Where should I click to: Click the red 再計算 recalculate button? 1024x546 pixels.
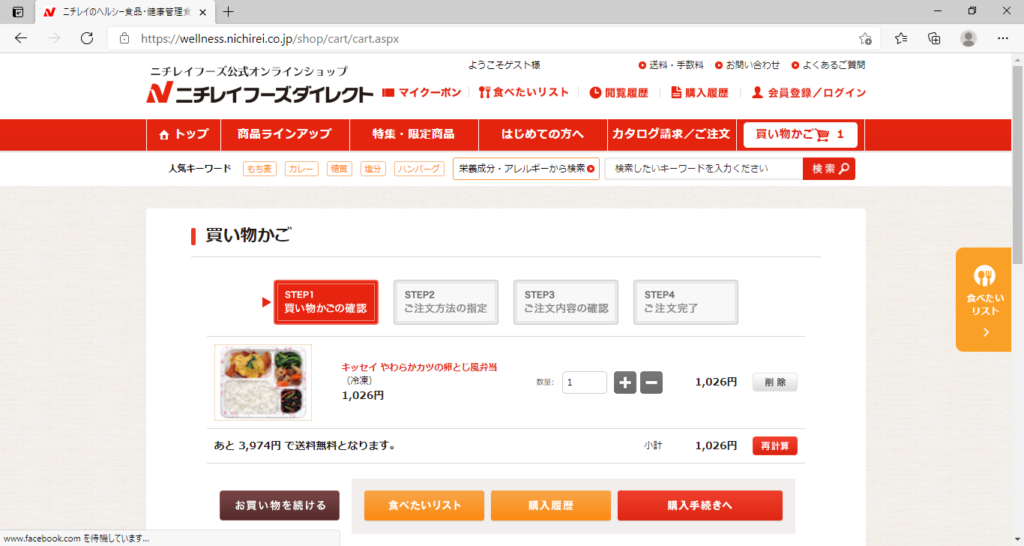click(x=775, y=446)
